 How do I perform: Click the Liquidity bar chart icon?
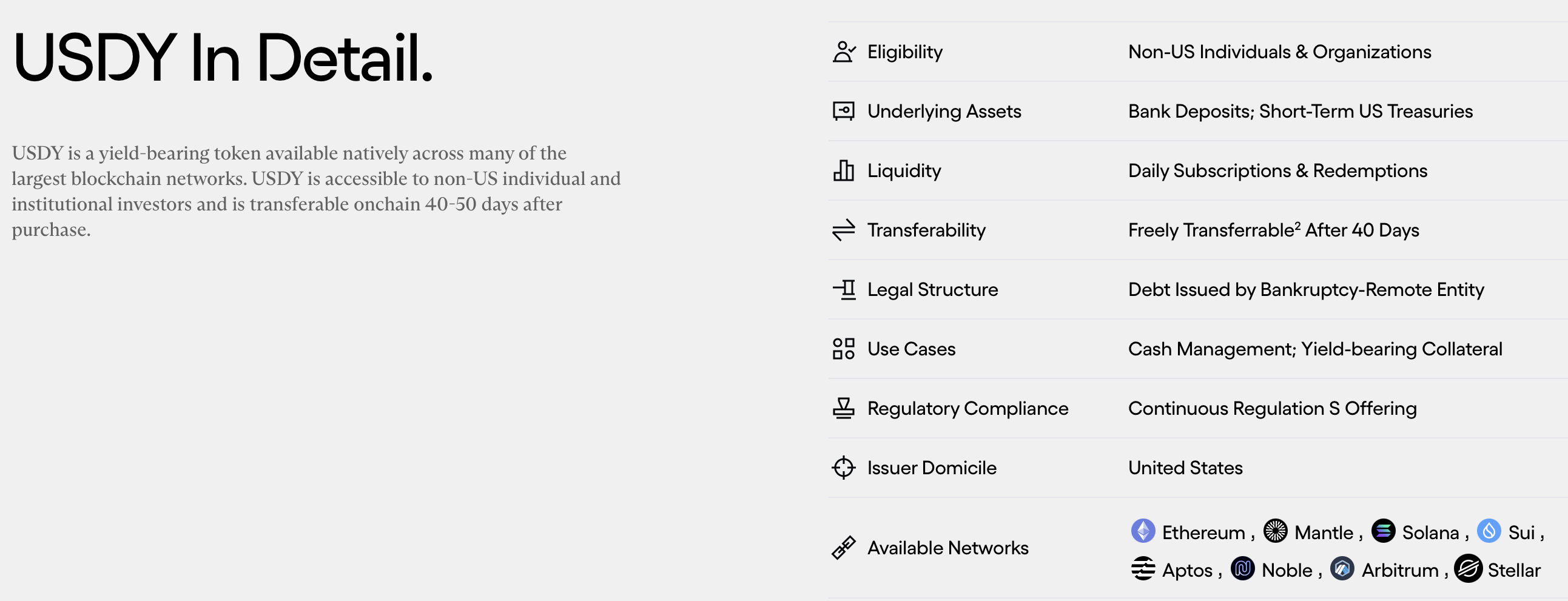[x=844, y=171]
